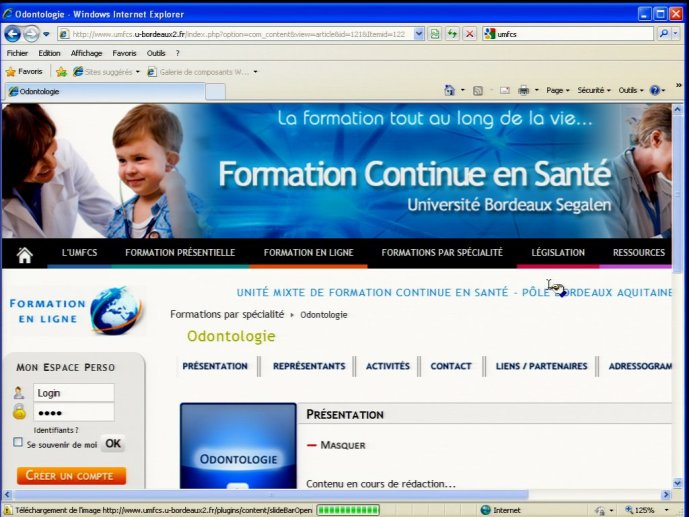Click the compatibility view icon
Screen dimensions: 689x517
pyautogui.click(x=435, y=34)
